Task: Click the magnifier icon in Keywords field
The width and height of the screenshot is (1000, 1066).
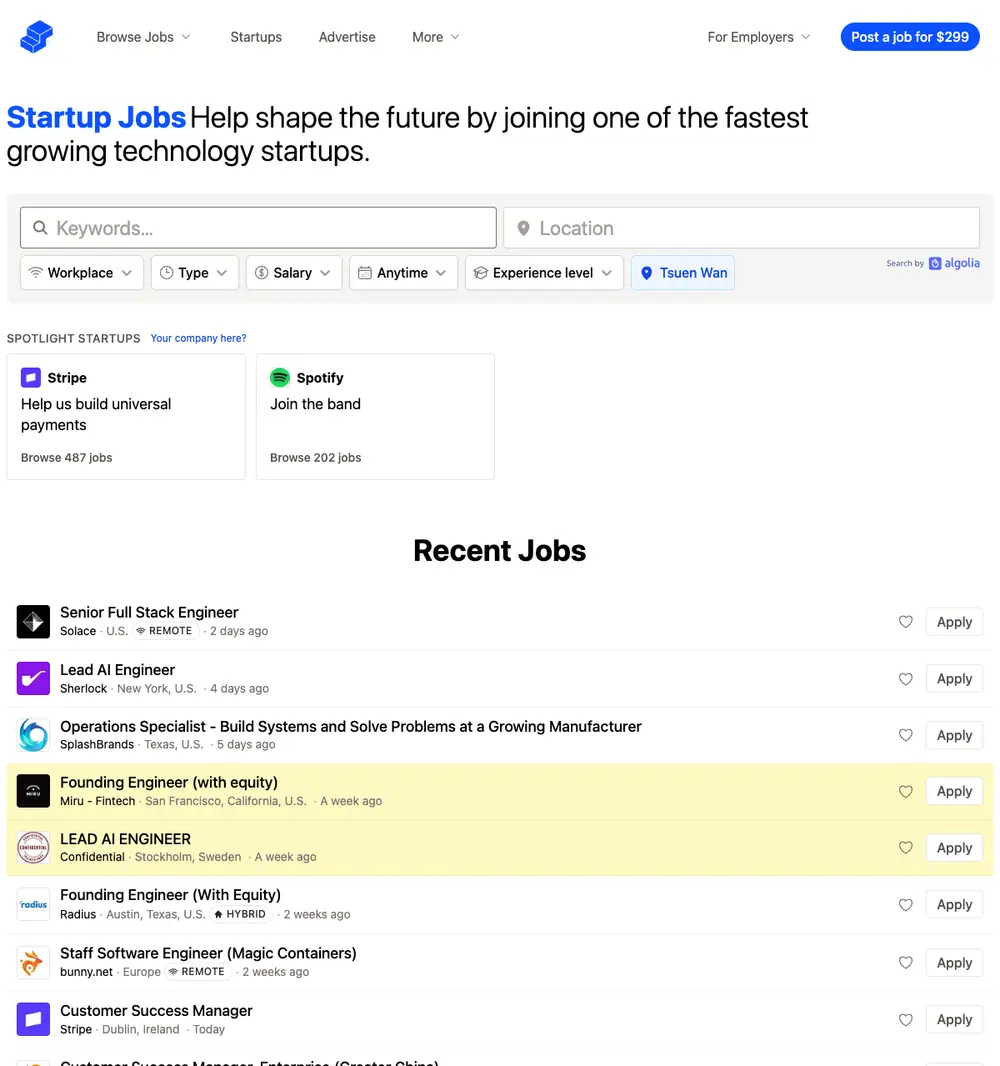Action: [41, 228]
